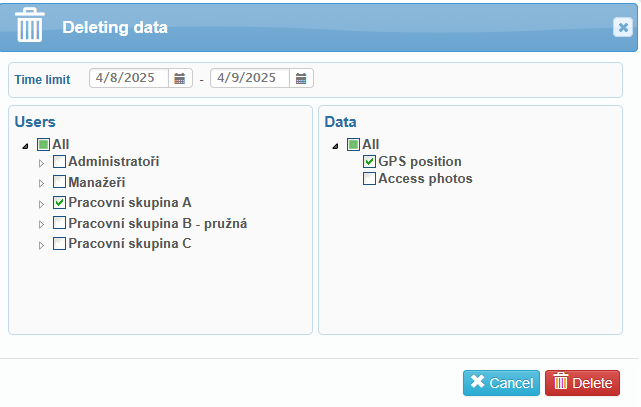This screenshot has height=407, width=641.
Task: Click the Cancel button
Action: pyautogui.click(x=501, y=383)
